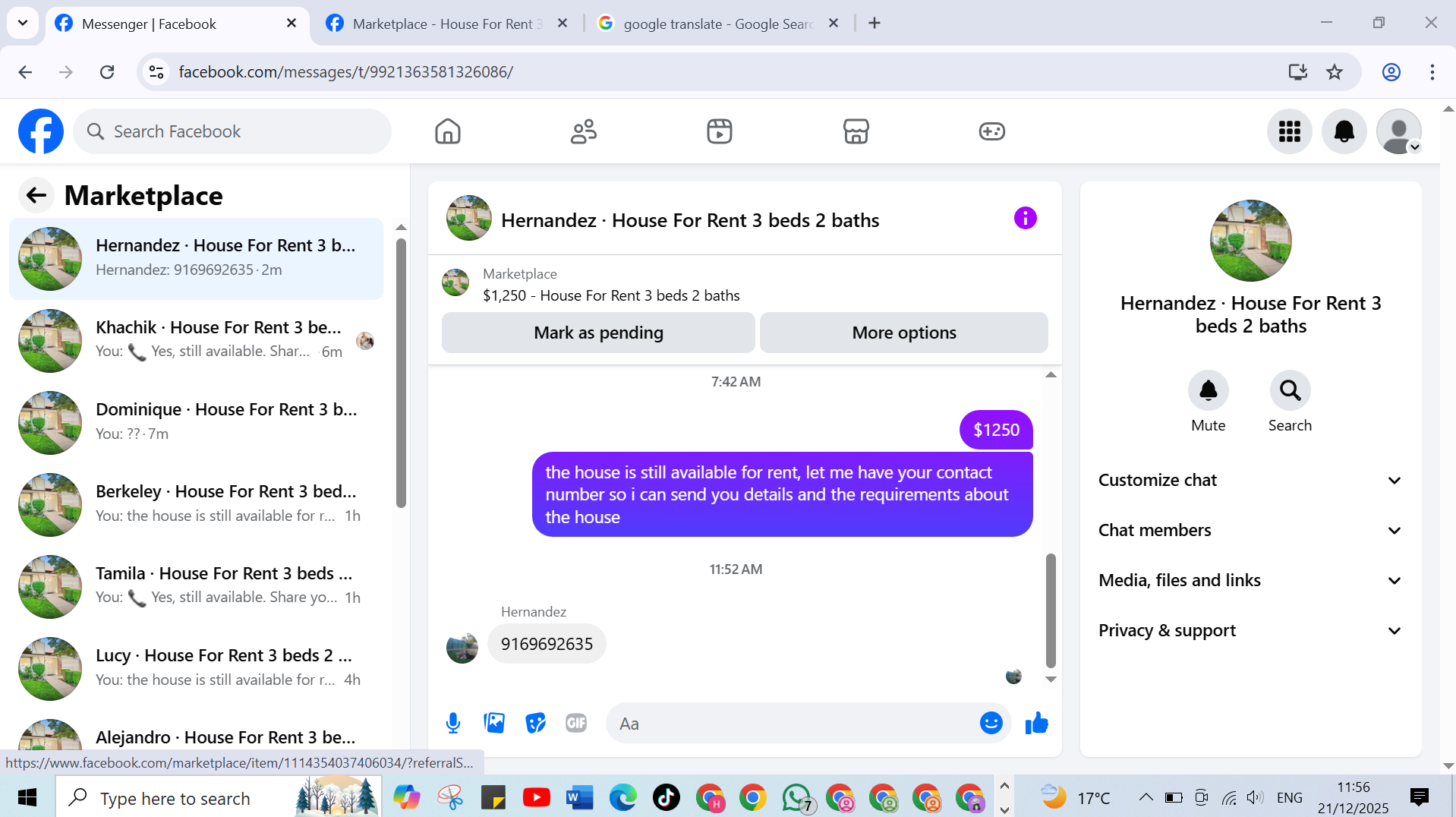Switch to Marketplace House For Rent tab
The height and width of the screenshot is (817, 1456).
tap(448, 24)
